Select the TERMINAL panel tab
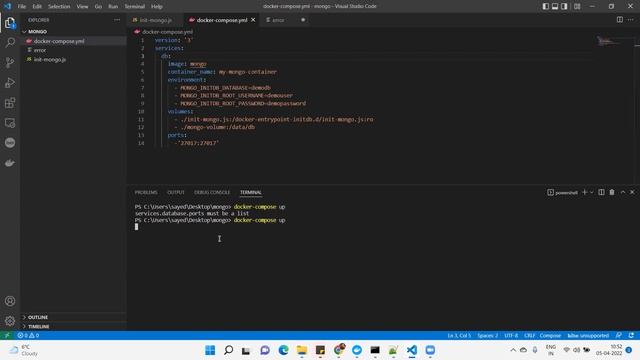Image resolution: width=640 pixels, height=360 pixels. (x=251, y=192)
